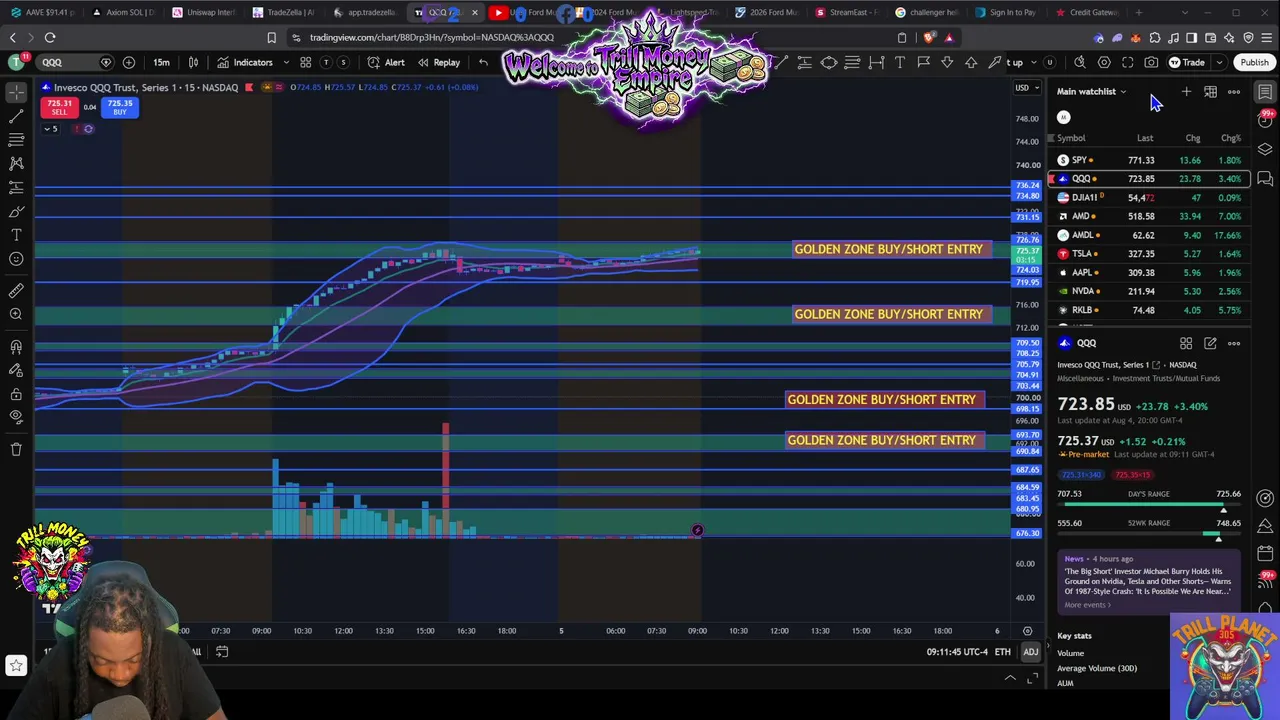The image size is (1280, 720).
Task: Take a chart snapshot with camera icon
Action: (x=1151, y=62)
